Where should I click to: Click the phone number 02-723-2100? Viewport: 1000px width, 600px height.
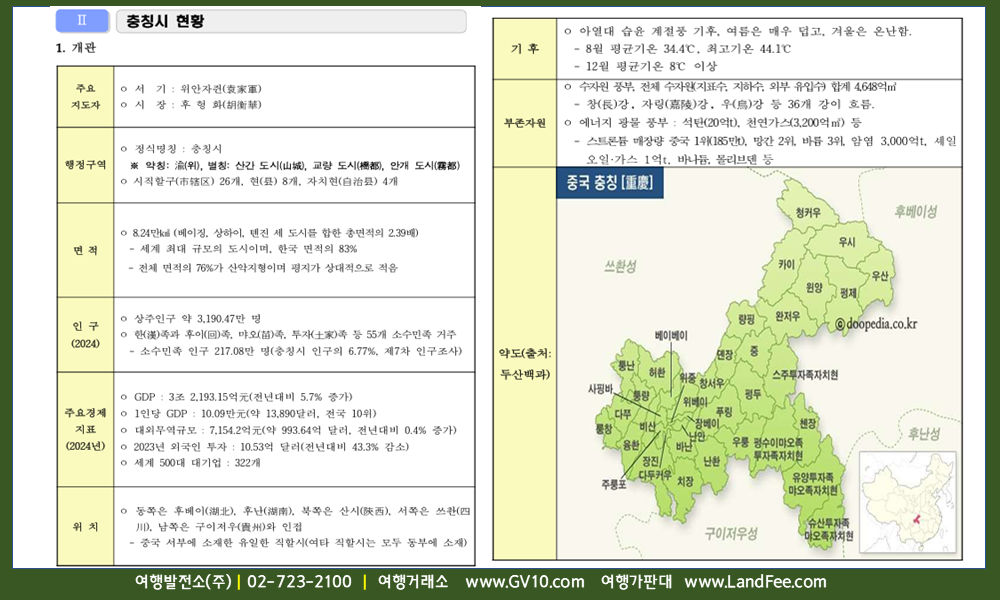point(299,582)
